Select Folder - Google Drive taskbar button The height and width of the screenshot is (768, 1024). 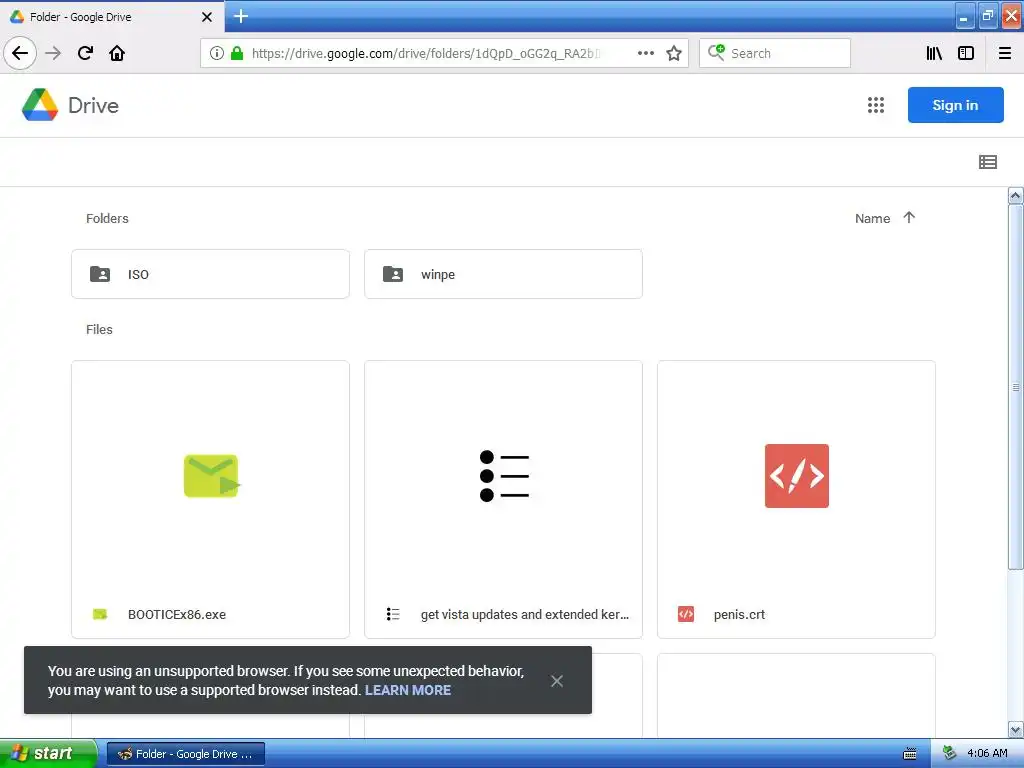[185, 754]
